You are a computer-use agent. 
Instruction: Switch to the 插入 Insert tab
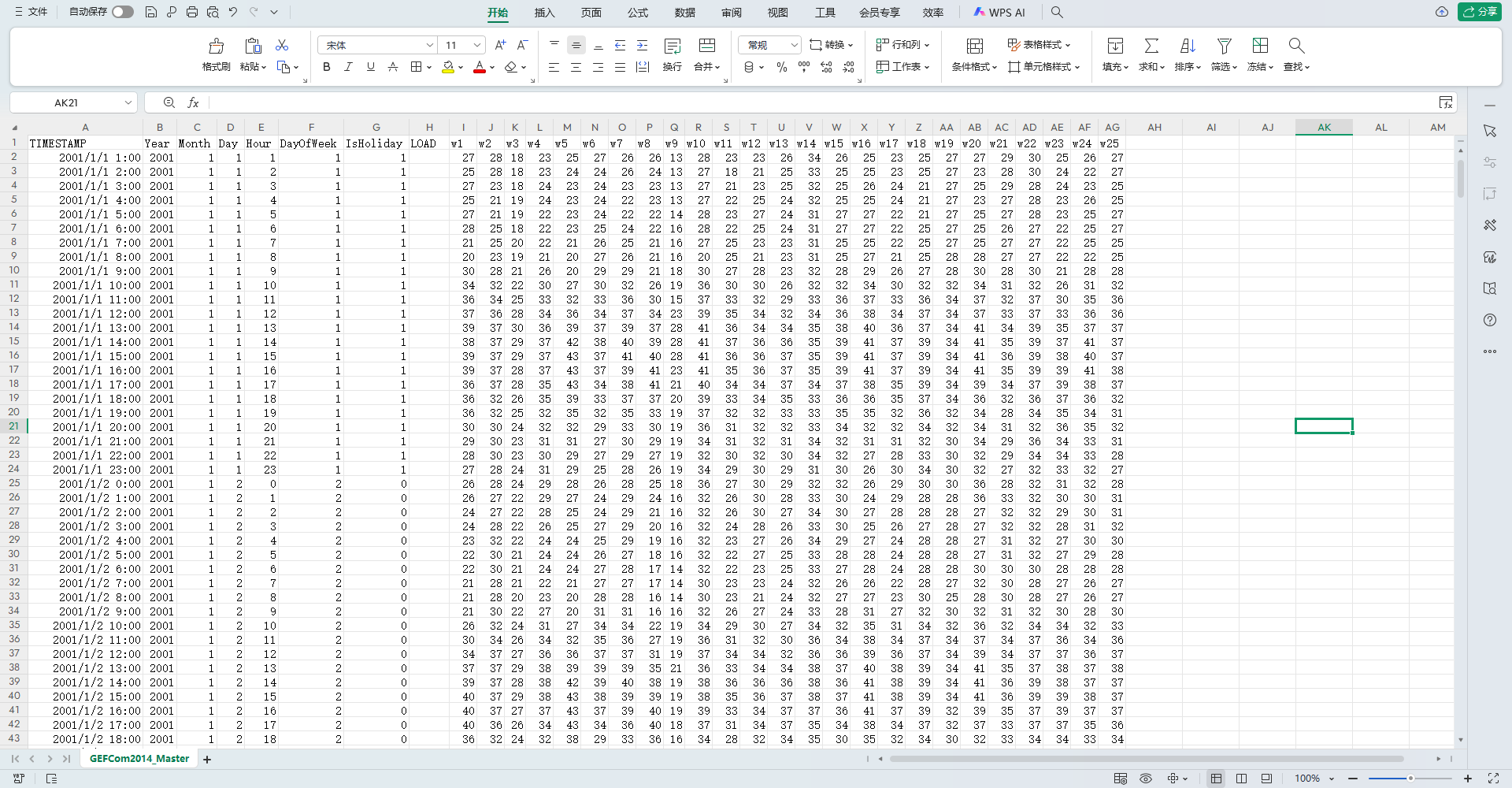[544, 12]
